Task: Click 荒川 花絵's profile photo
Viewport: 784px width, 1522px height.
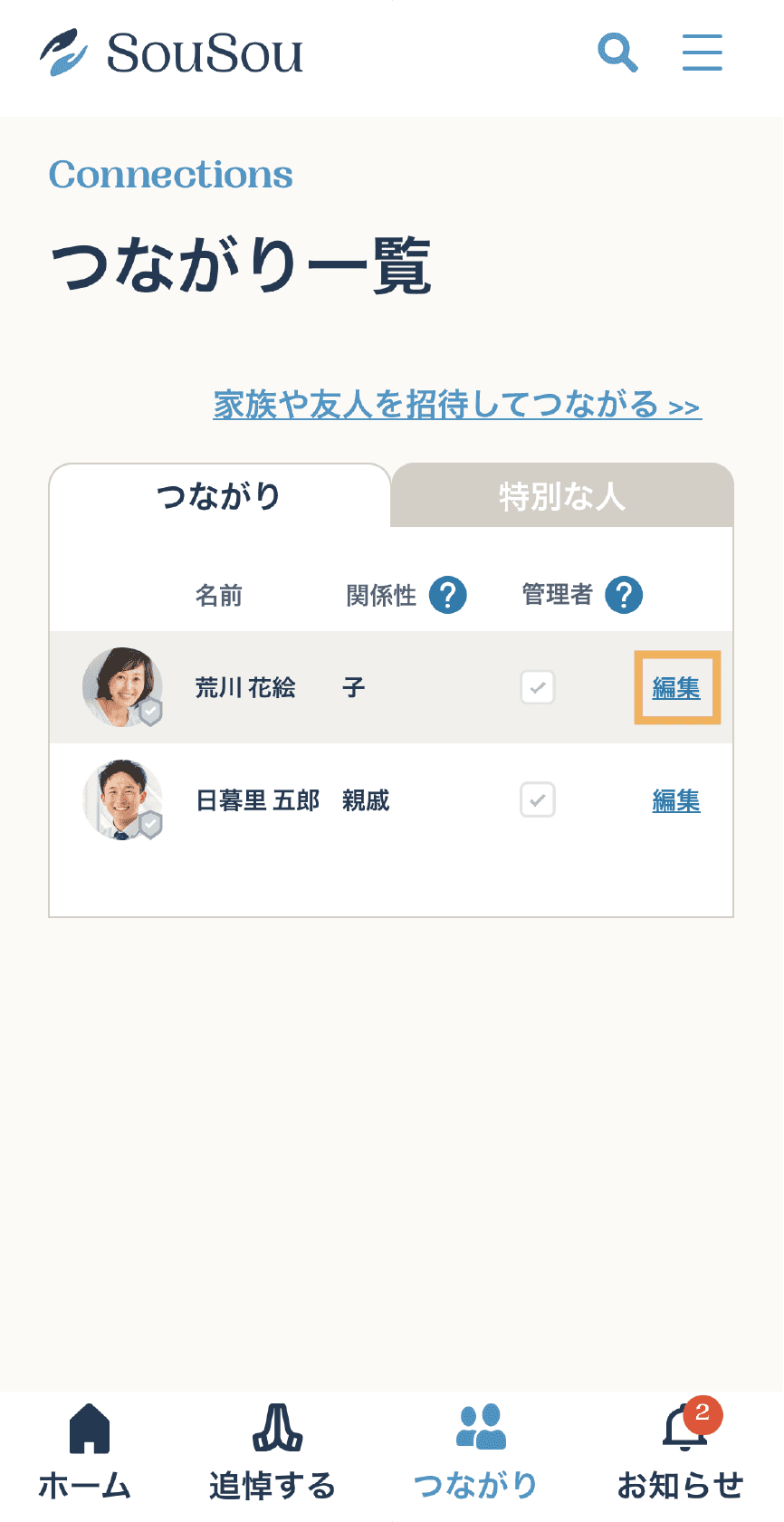Action: (x=122, y=686)
